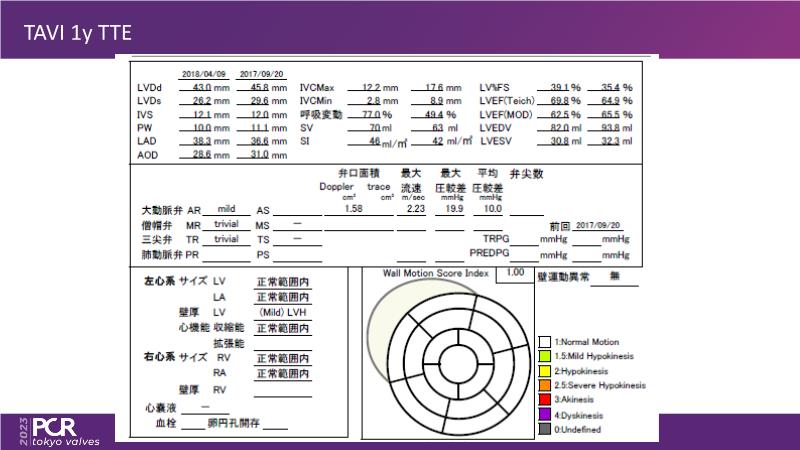The width and height of the screenshot is (800, 450).
Task: Select the (Mild) LVH wall thickness field
Action: pyautogui.click(x=282, y=312)
